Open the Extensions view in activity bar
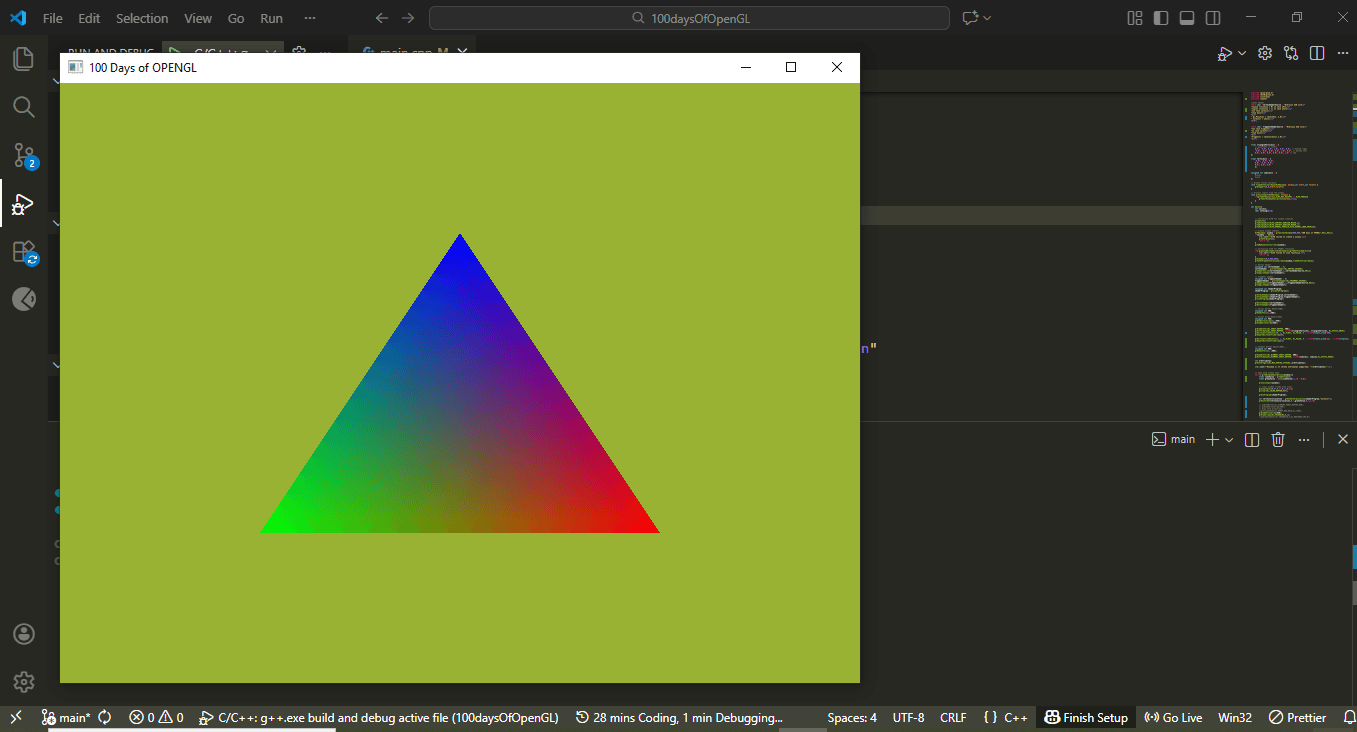This screenshot has height=732, width=1357. (x=23, y=252)
